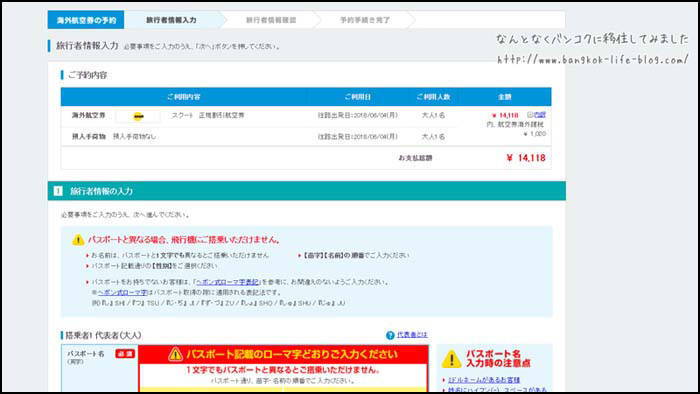This screenshot has width=700, height=394.
Task: Click the 海外航空券 row label
Action: [x=88, y=115]
